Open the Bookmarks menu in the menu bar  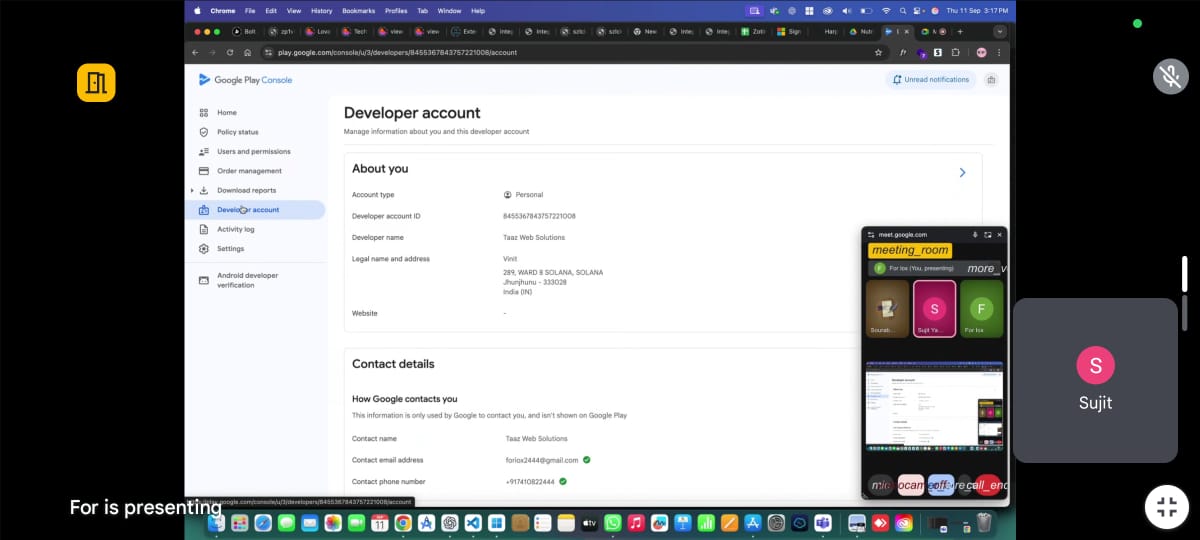pos(358,11)
